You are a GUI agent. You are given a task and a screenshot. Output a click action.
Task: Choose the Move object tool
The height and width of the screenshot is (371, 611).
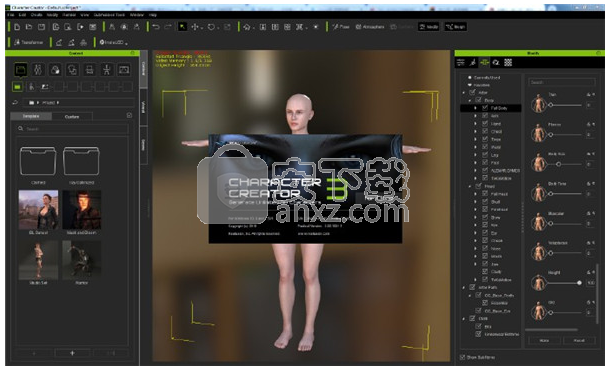(x=194, y=27)
